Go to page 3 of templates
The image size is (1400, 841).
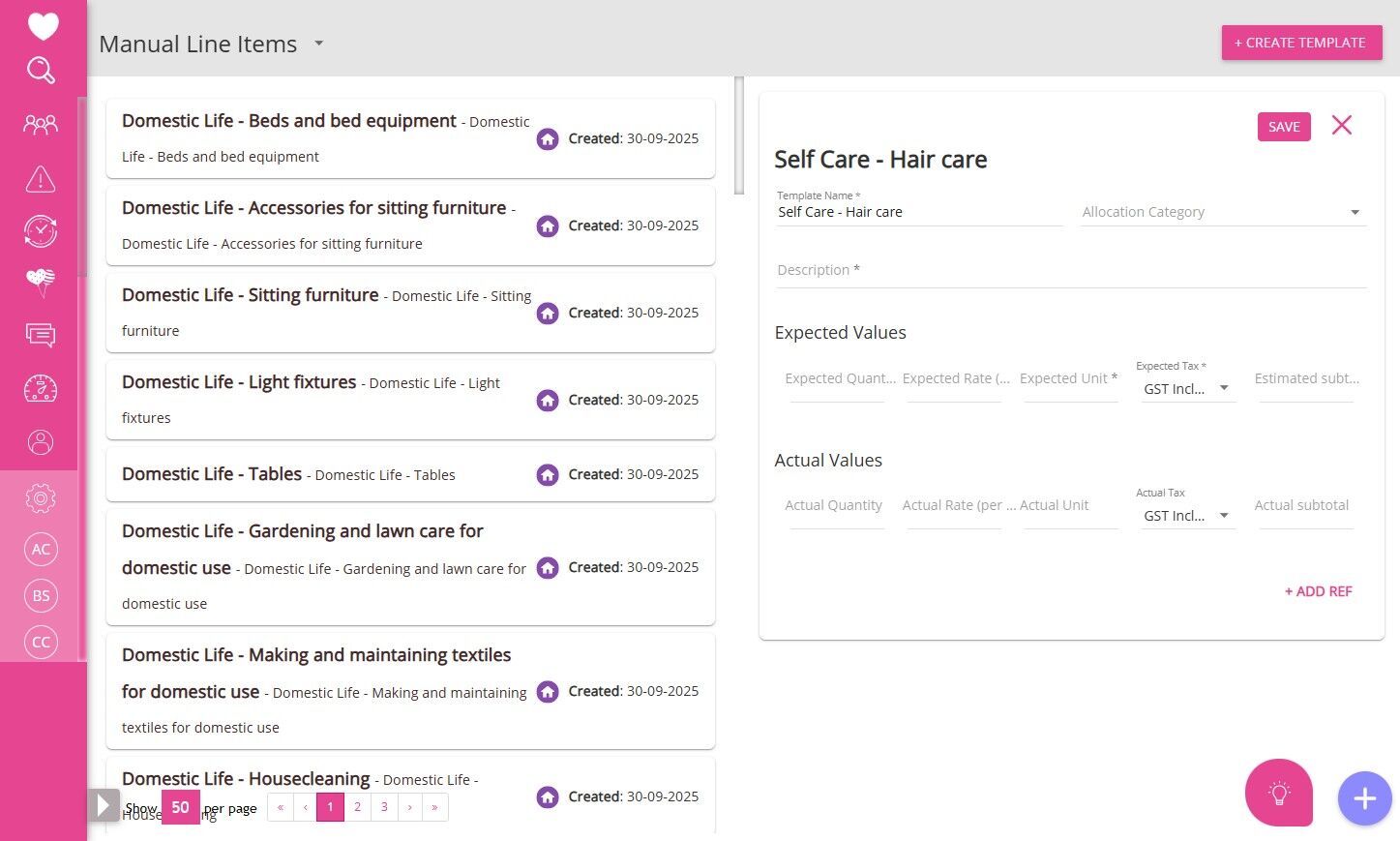click(384, 807)
